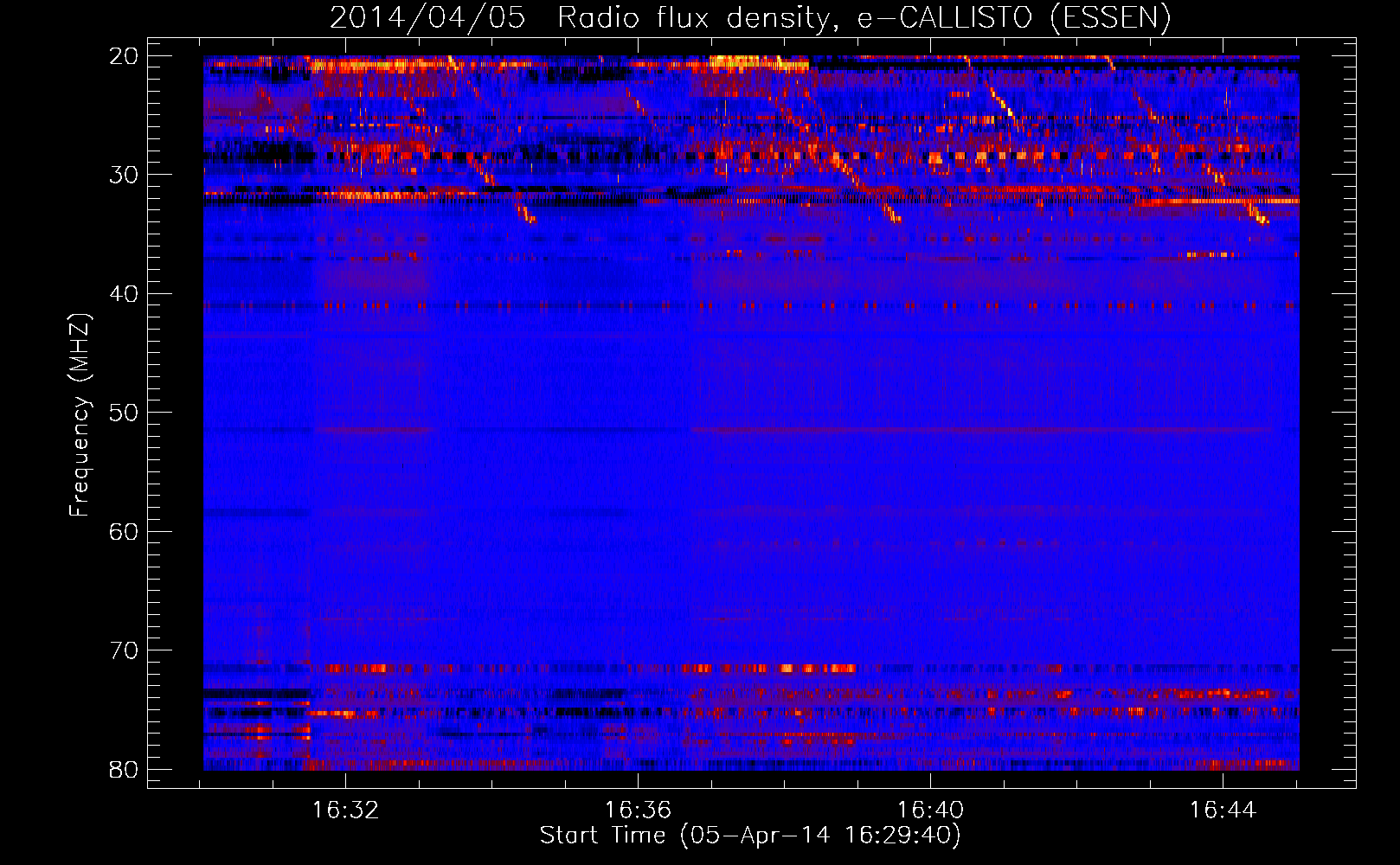
Task: Click the 16:44 time tick label
Action: (1223, 811)
